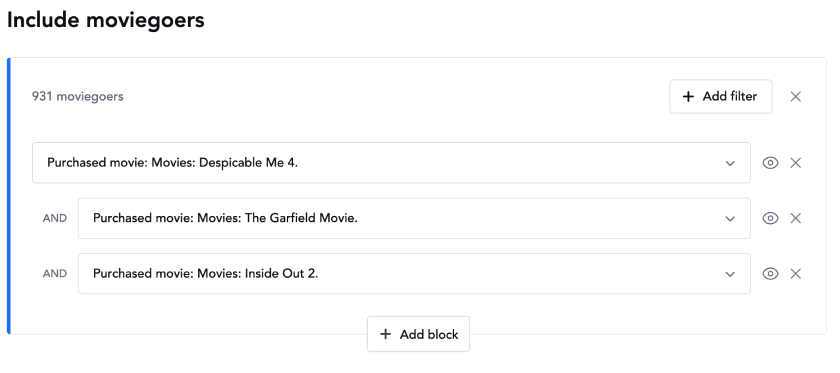
Task: Remove the Inside Out 2 filter
Action: click(796, 274)
